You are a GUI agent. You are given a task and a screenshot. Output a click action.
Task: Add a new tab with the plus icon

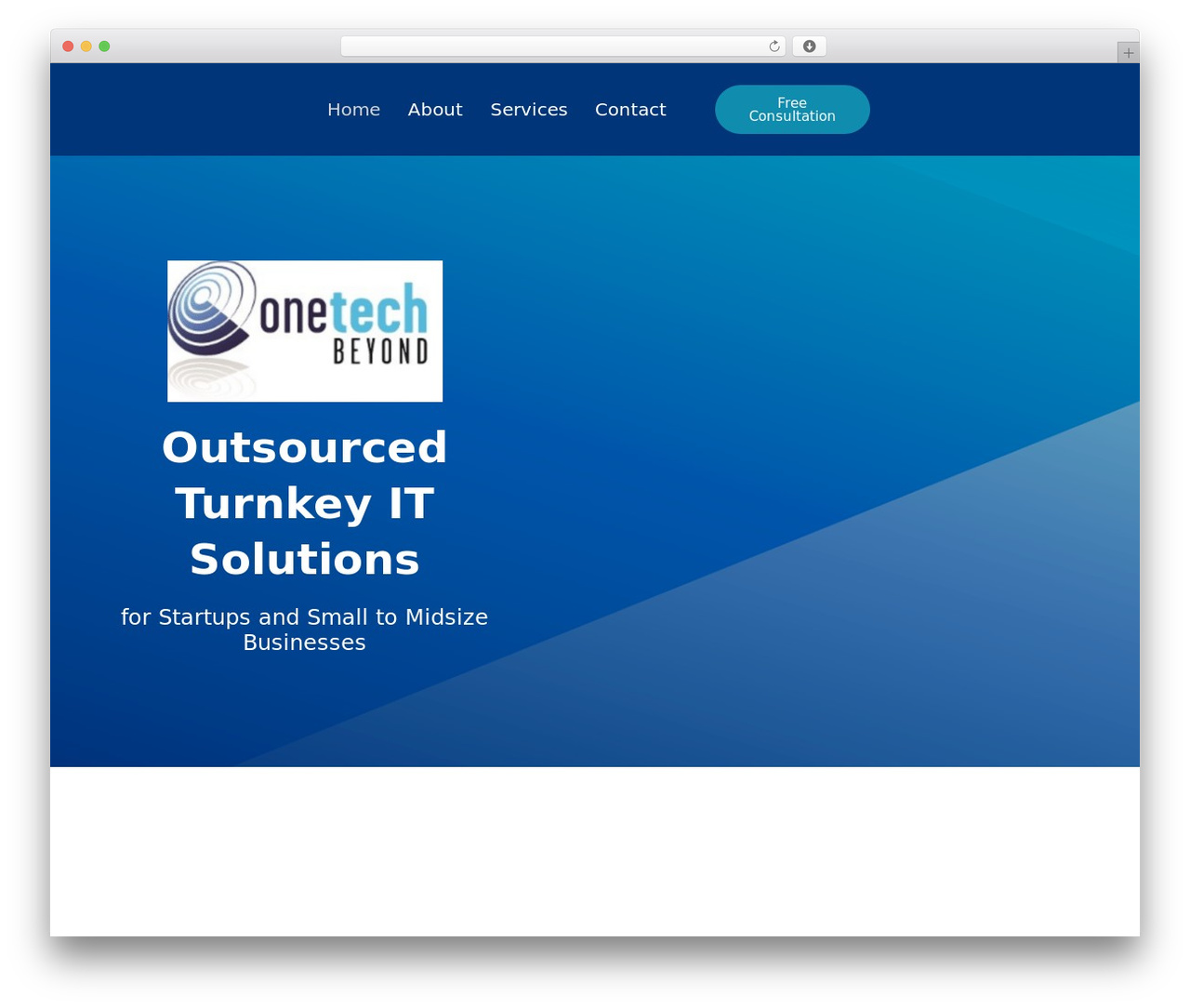1128,53
